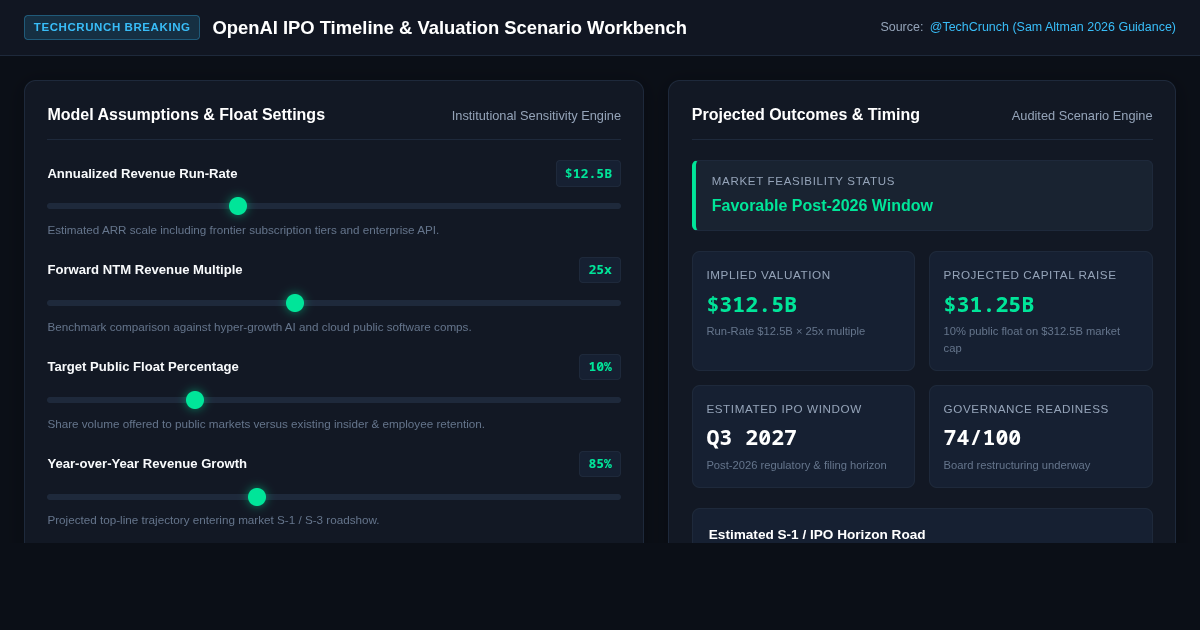
Task: Open the @TechCrunch source link
Action: coord(1053,27)
